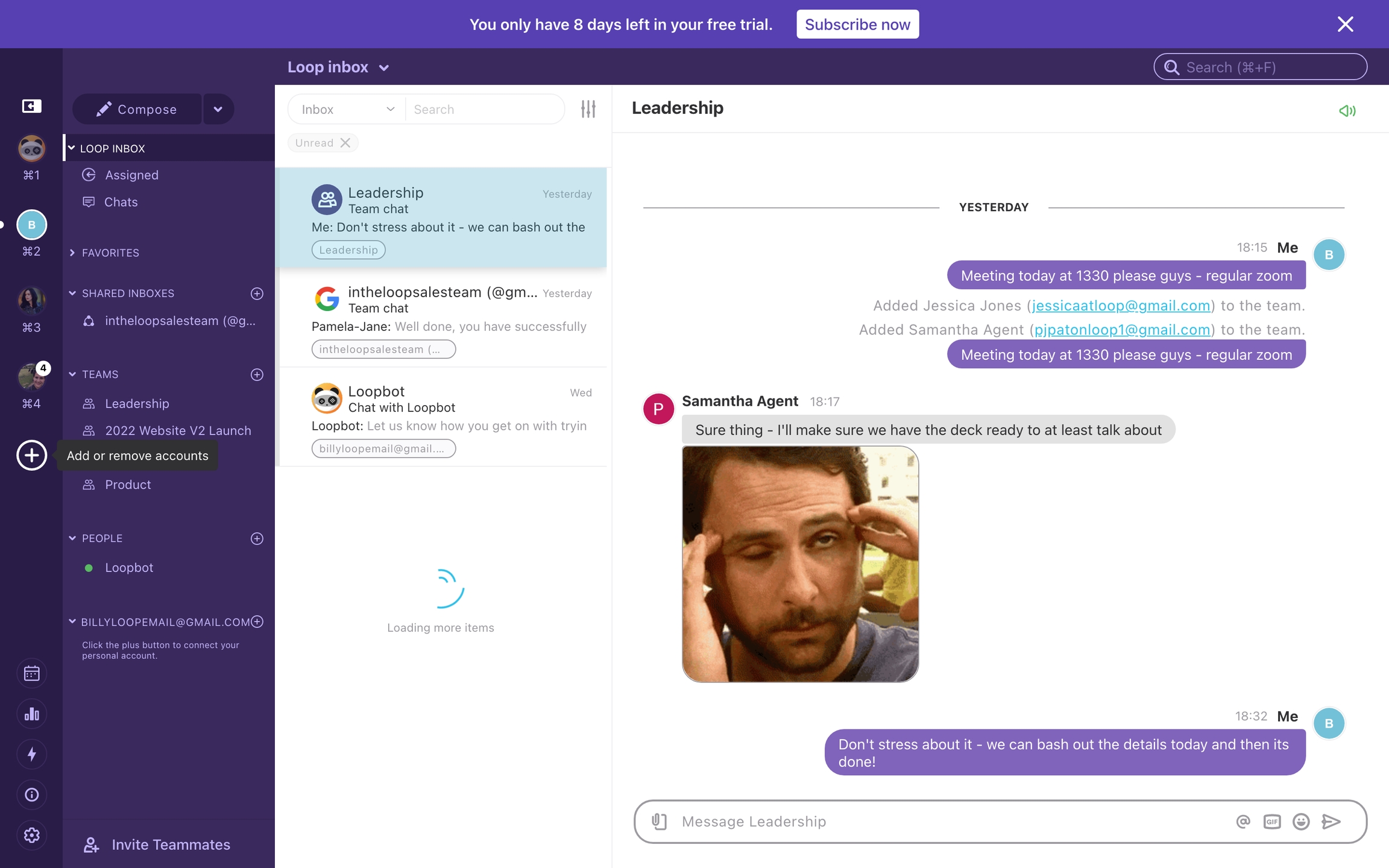Open the lightning bolt integrations icon
Viewport: 1389px width, 868px height.
coord(31,754)
